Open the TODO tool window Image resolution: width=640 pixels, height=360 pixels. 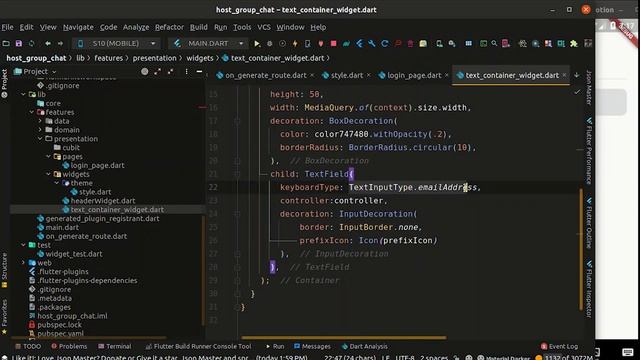click(28, 346)
